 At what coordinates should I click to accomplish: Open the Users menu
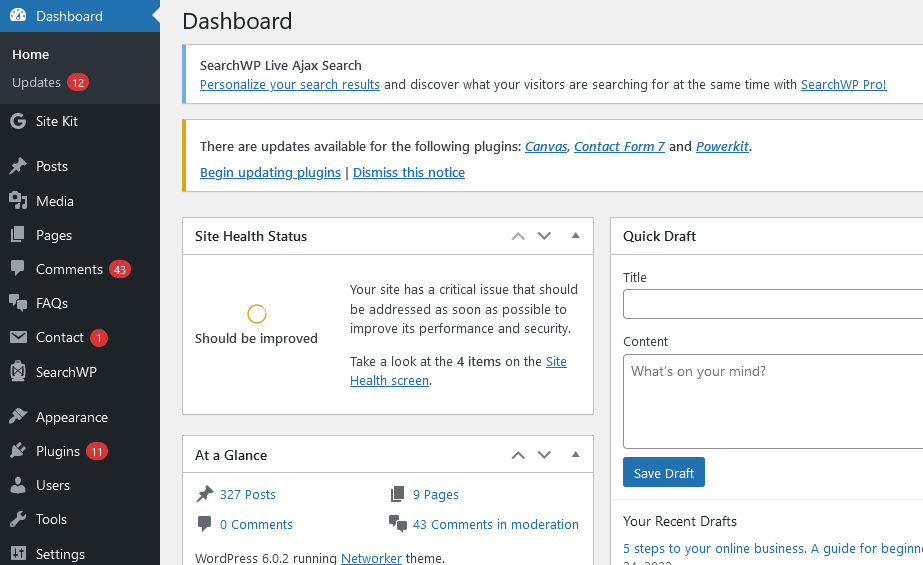click(x=52, y=485)
